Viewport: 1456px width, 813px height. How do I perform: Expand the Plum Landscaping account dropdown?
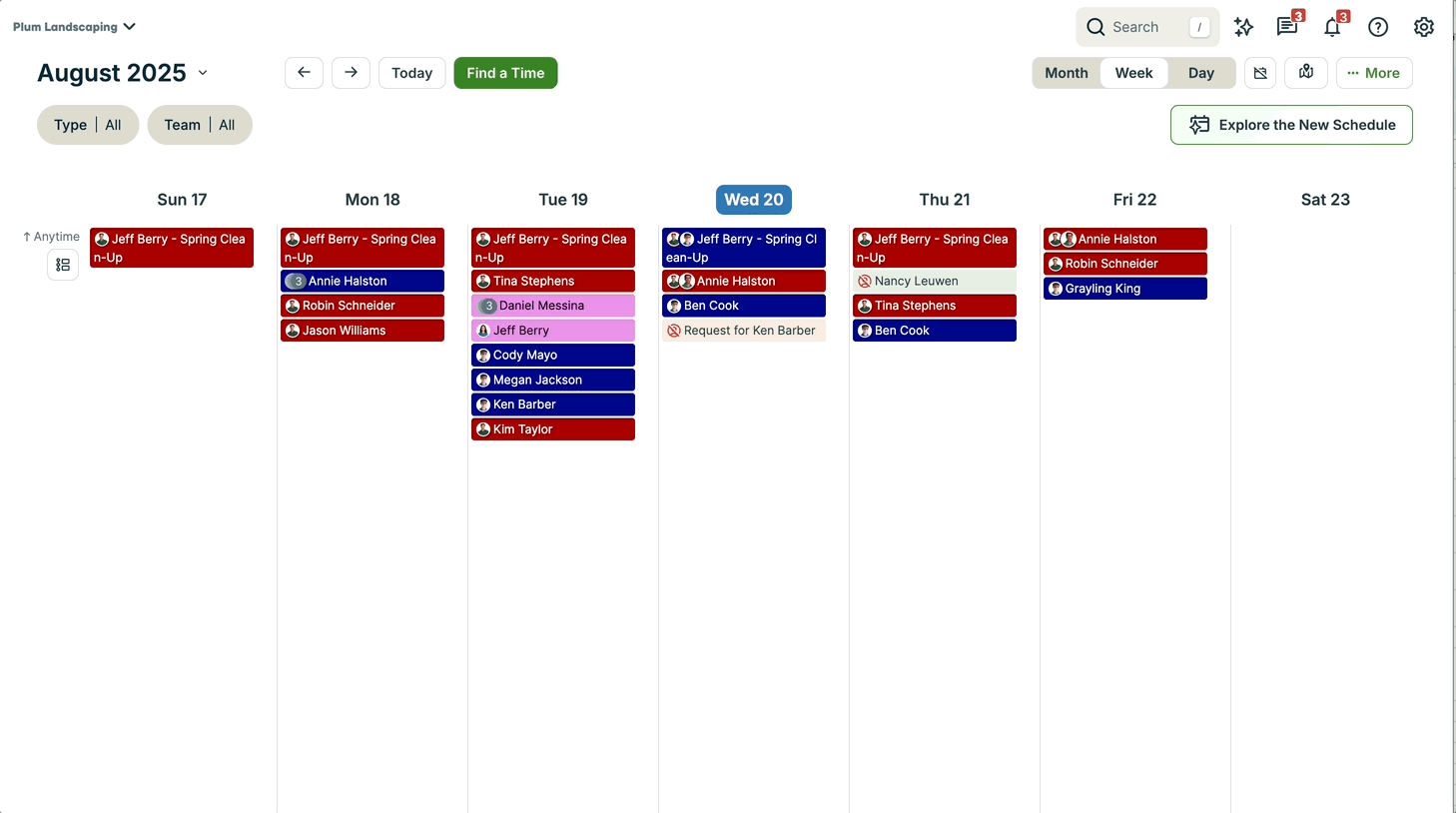(74, 27)
